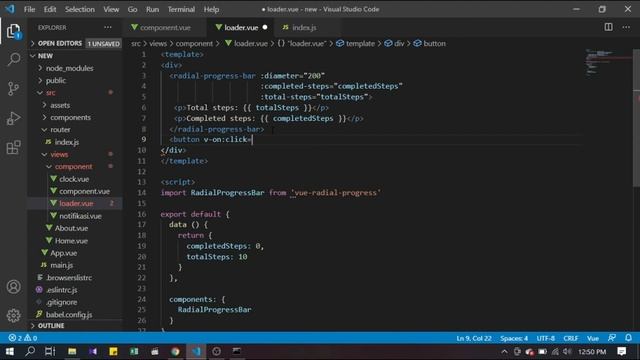
Task: Open Task View on the taskbar
Action: point(50,351)
